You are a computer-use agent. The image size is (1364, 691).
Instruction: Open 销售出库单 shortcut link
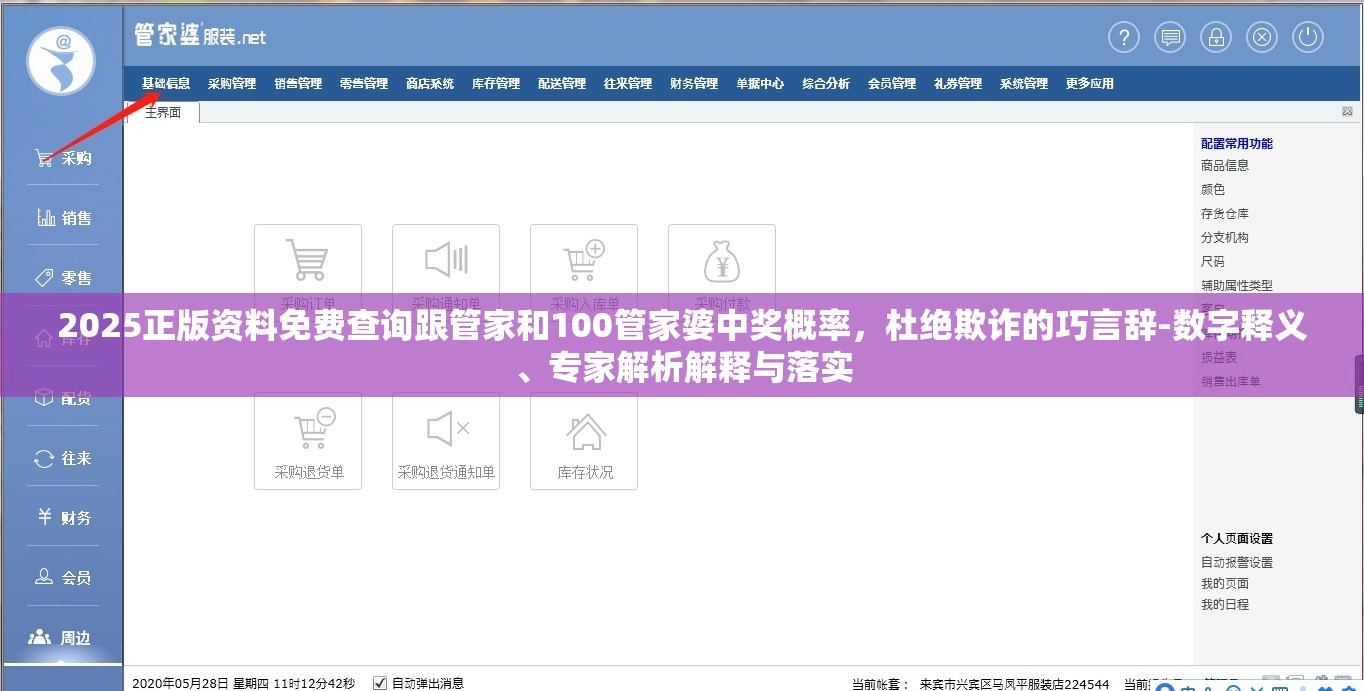[1231, 381]
